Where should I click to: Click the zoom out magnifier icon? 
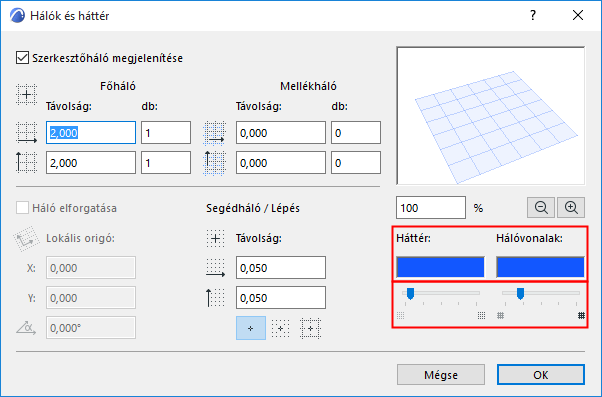[541, 208]
